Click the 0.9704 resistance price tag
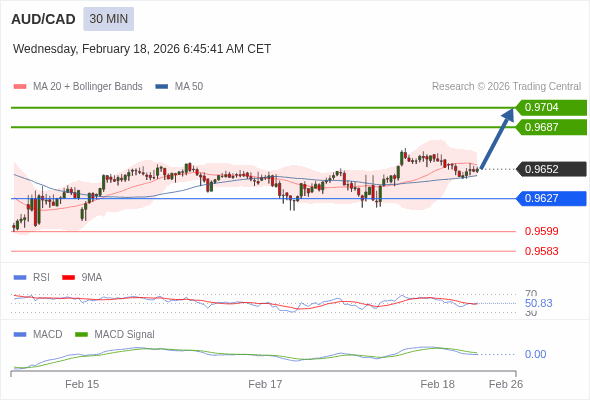The image size is (590, 400). point(551,108)
